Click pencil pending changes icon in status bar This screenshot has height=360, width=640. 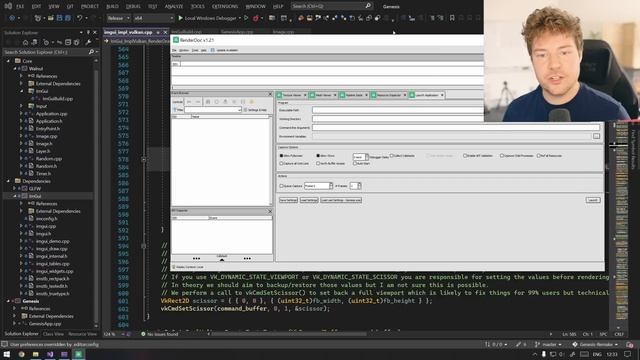518,344
